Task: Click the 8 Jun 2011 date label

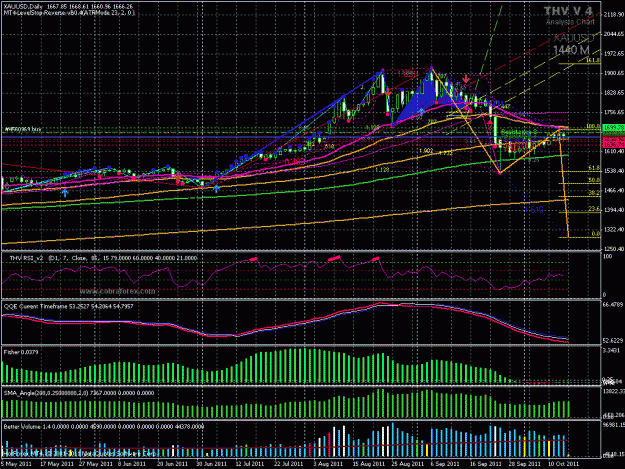Action: pos(132,464)
